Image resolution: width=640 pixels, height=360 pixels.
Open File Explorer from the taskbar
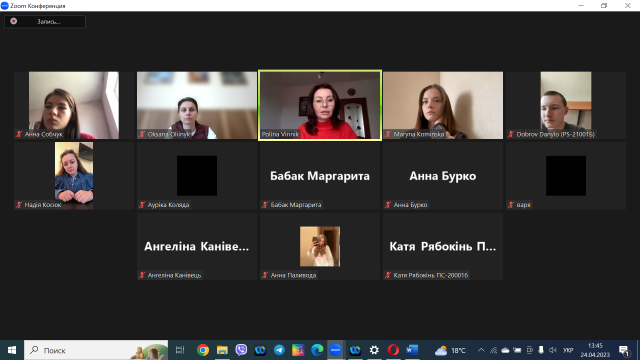[222, 350]
